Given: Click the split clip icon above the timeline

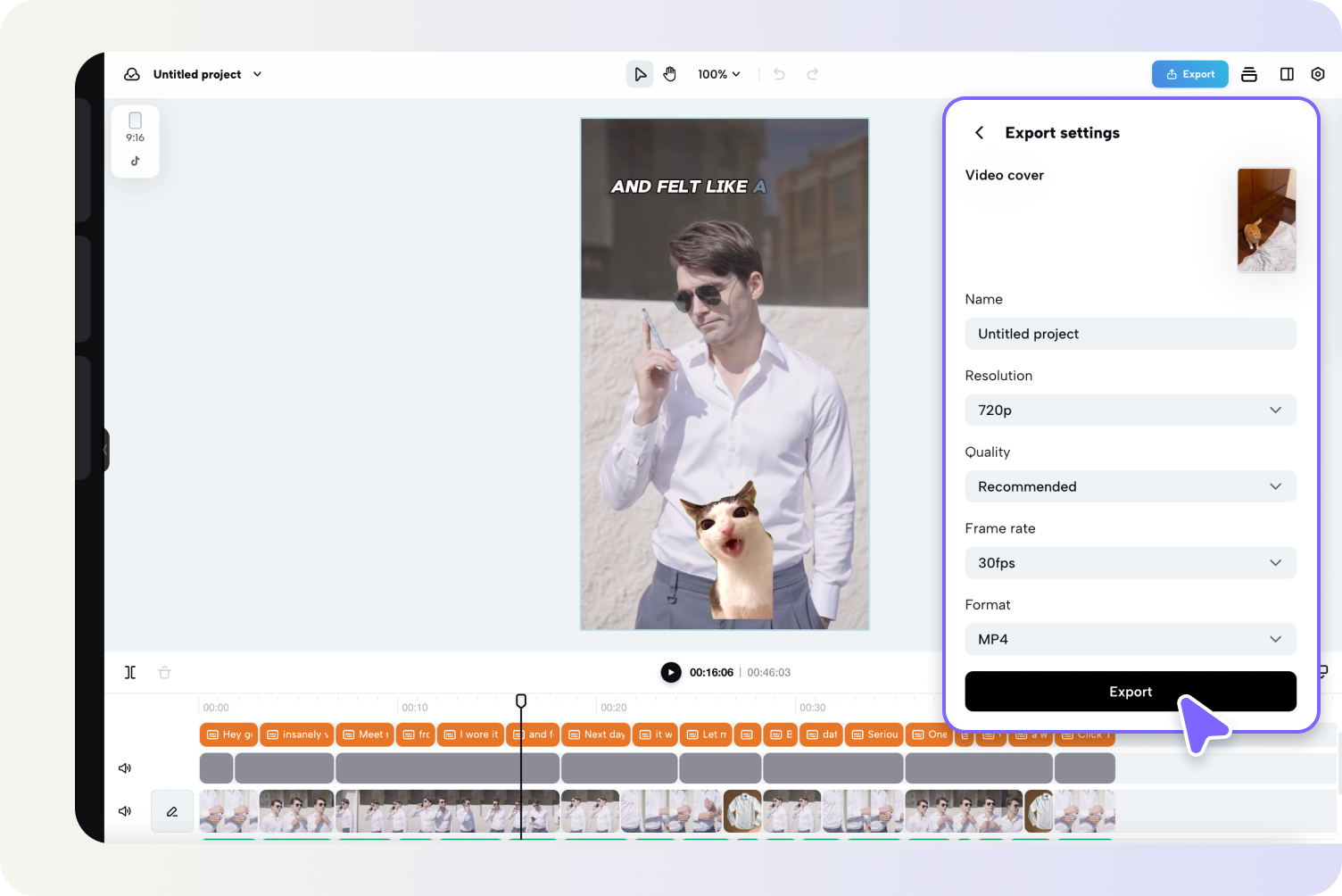Looking at the screenshot, I should (x=129, y=672).
